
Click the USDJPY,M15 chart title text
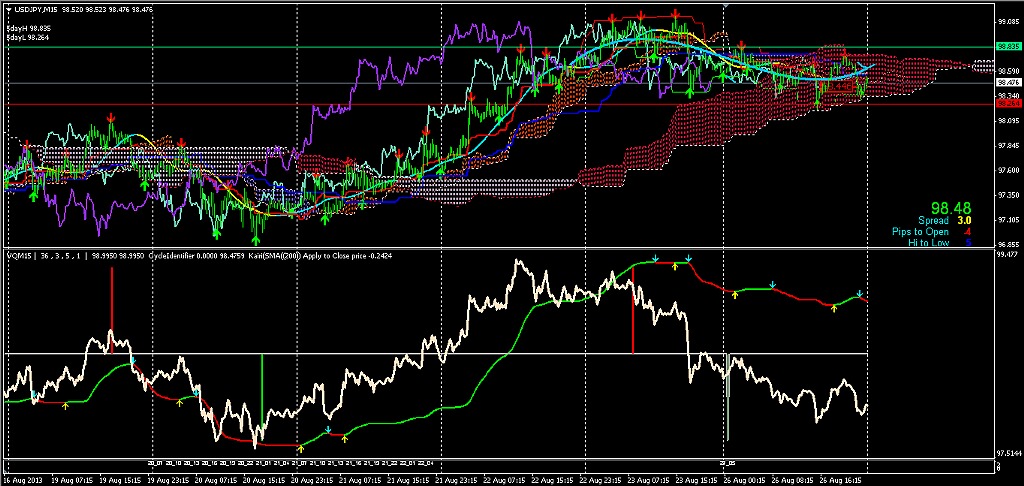[x=35, y=9]
